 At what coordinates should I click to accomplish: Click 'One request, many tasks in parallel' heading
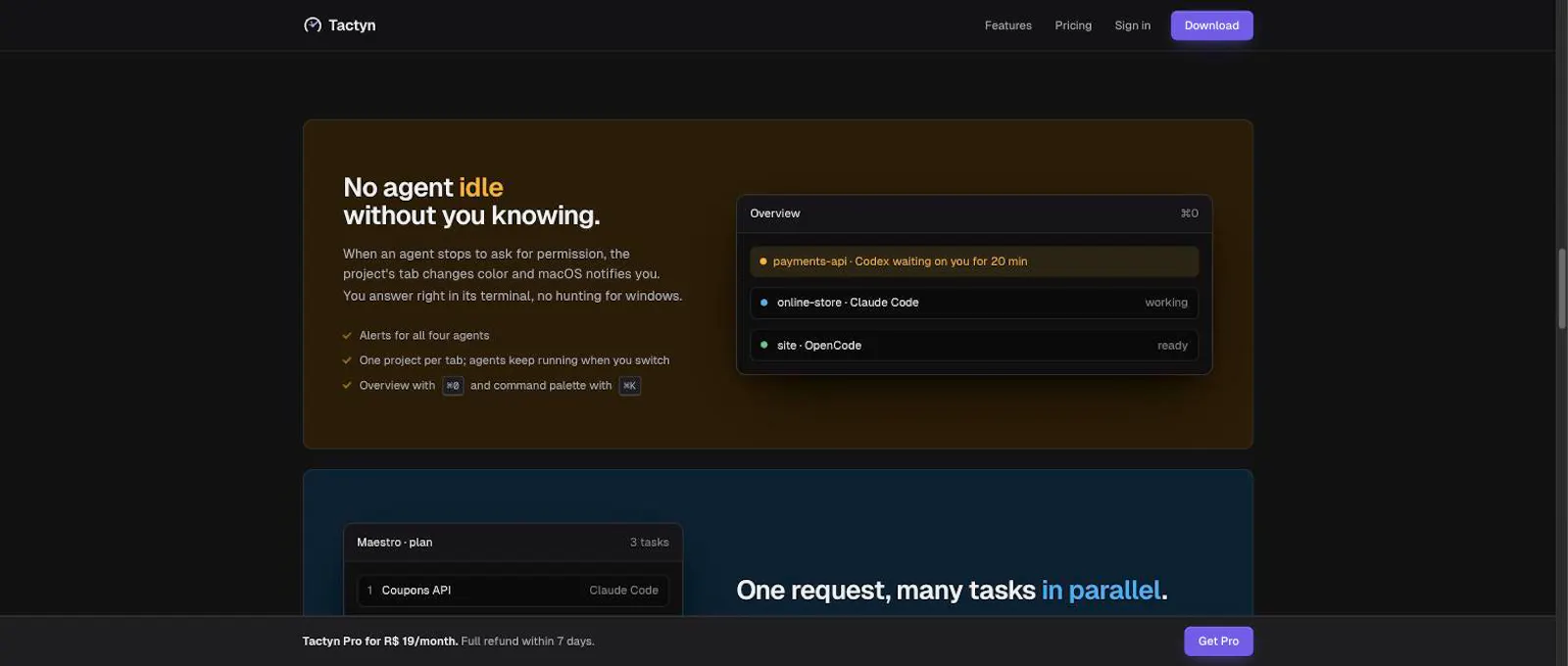point(952,591)
